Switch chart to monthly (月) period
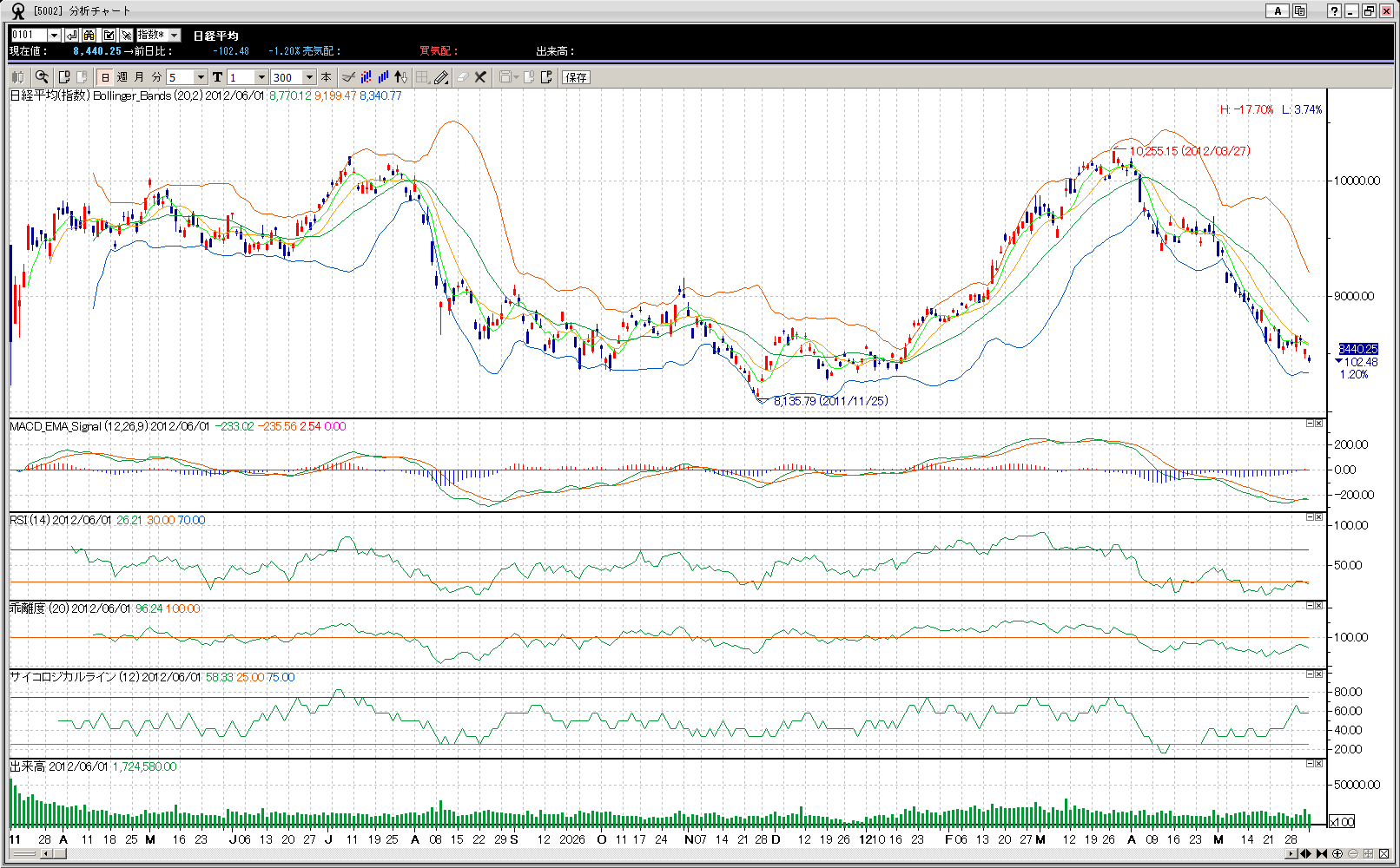The image size is (1400, 868). click(x=139, y=77)
